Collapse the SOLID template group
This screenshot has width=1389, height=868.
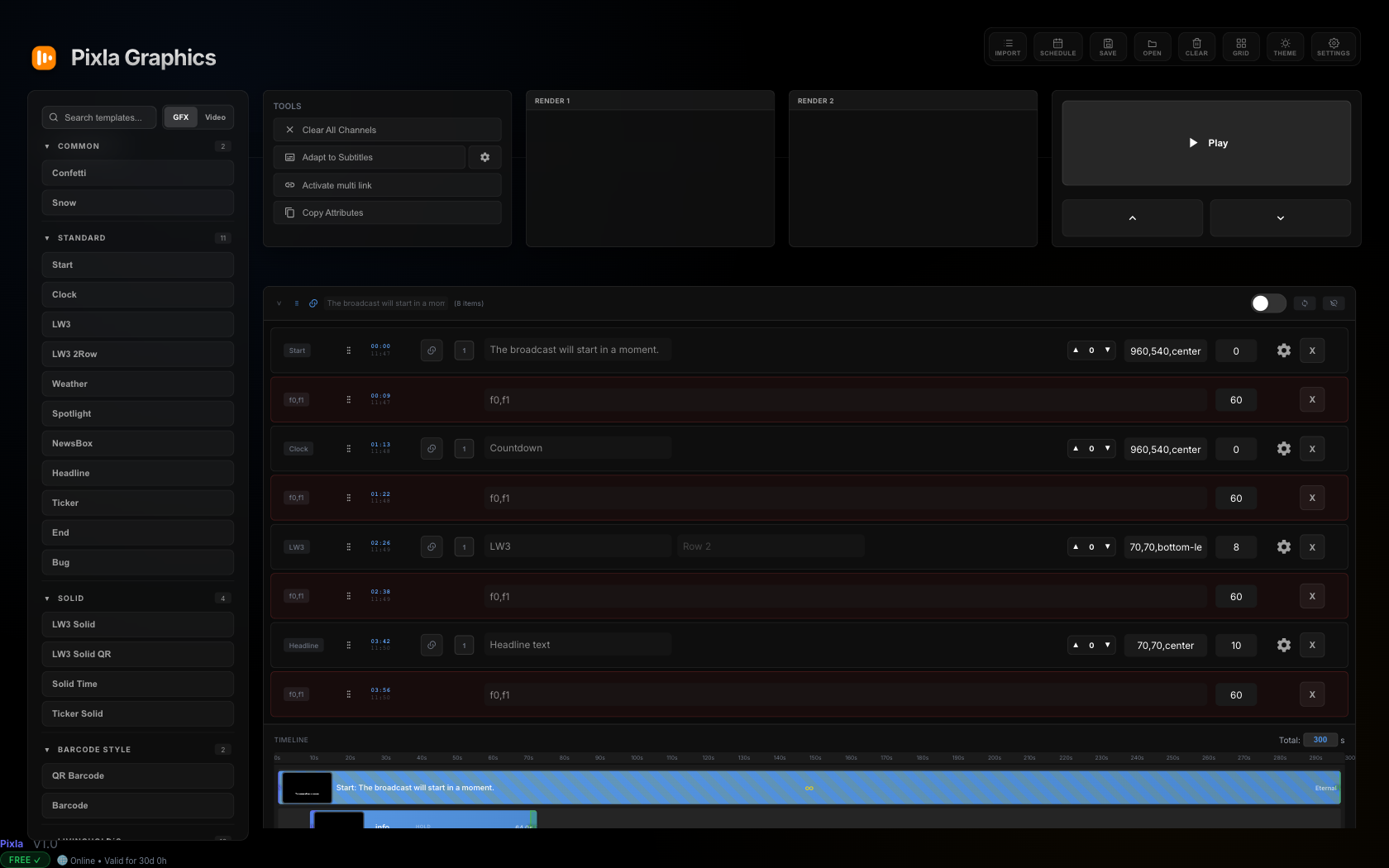point(47,599)
